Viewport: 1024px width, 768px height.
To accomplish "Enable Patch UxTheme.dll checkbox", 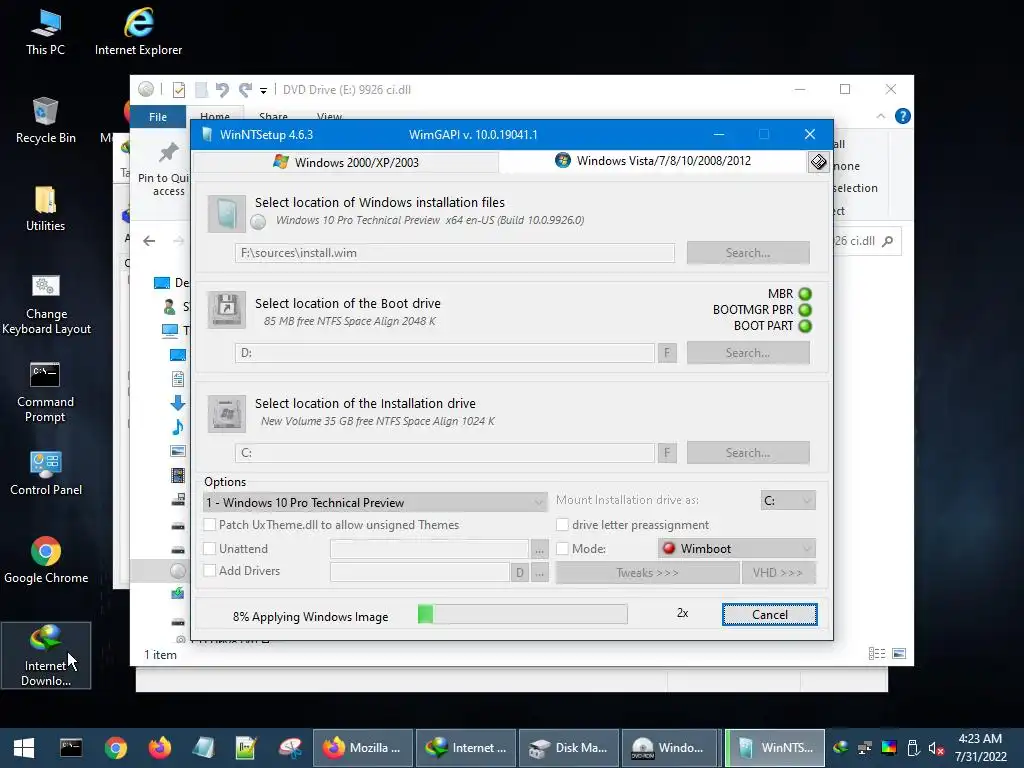I will pyautogui.click(x=210, y=524).
